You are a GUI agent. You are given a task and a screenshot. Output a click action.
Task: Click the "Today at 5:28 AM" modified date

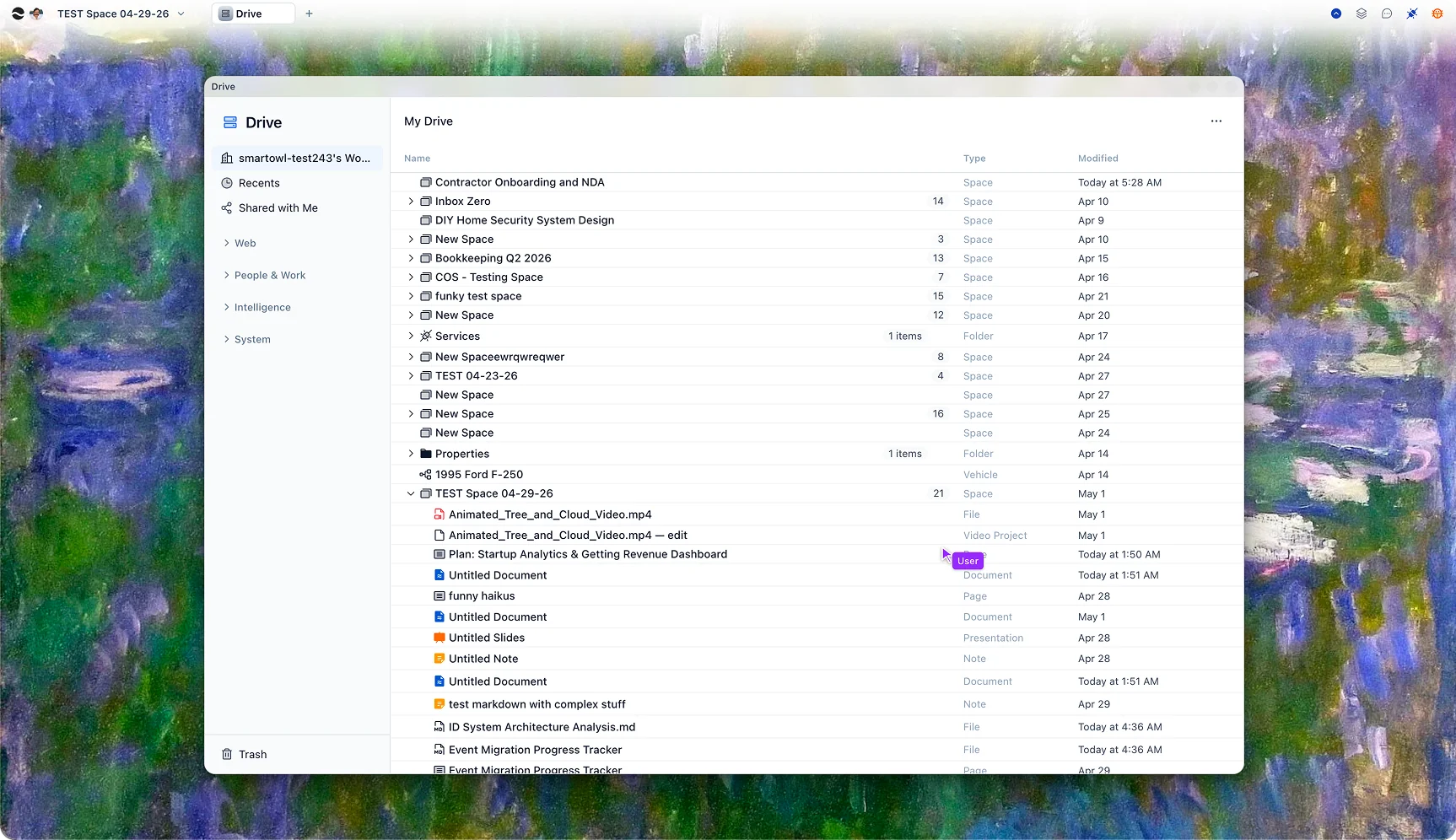click(x=1119, y=182)
